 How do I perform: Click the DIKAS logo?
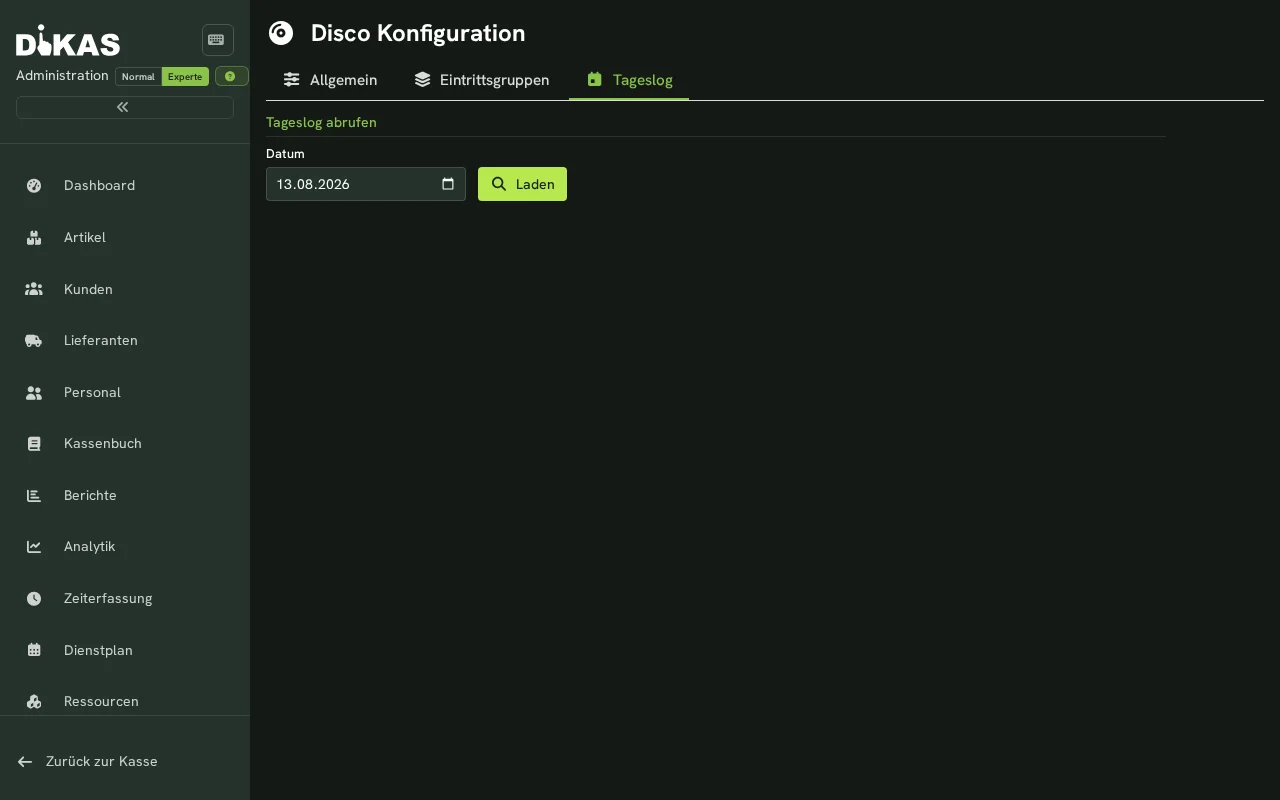click(x=68, y=40)
